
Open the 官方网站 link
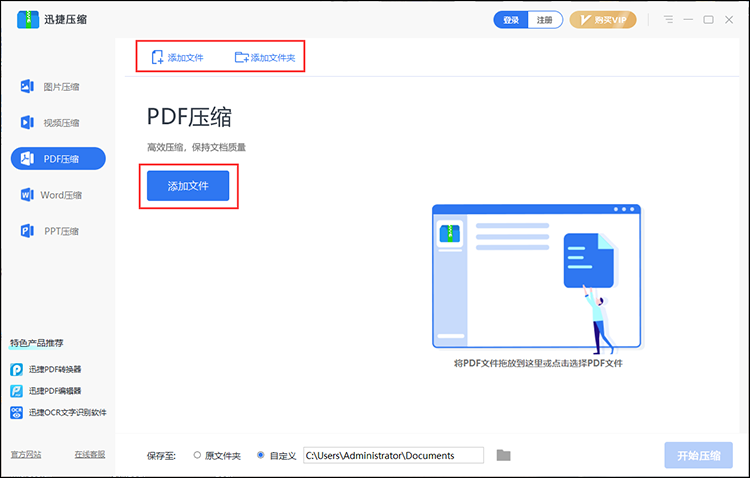tap(26, 455)
